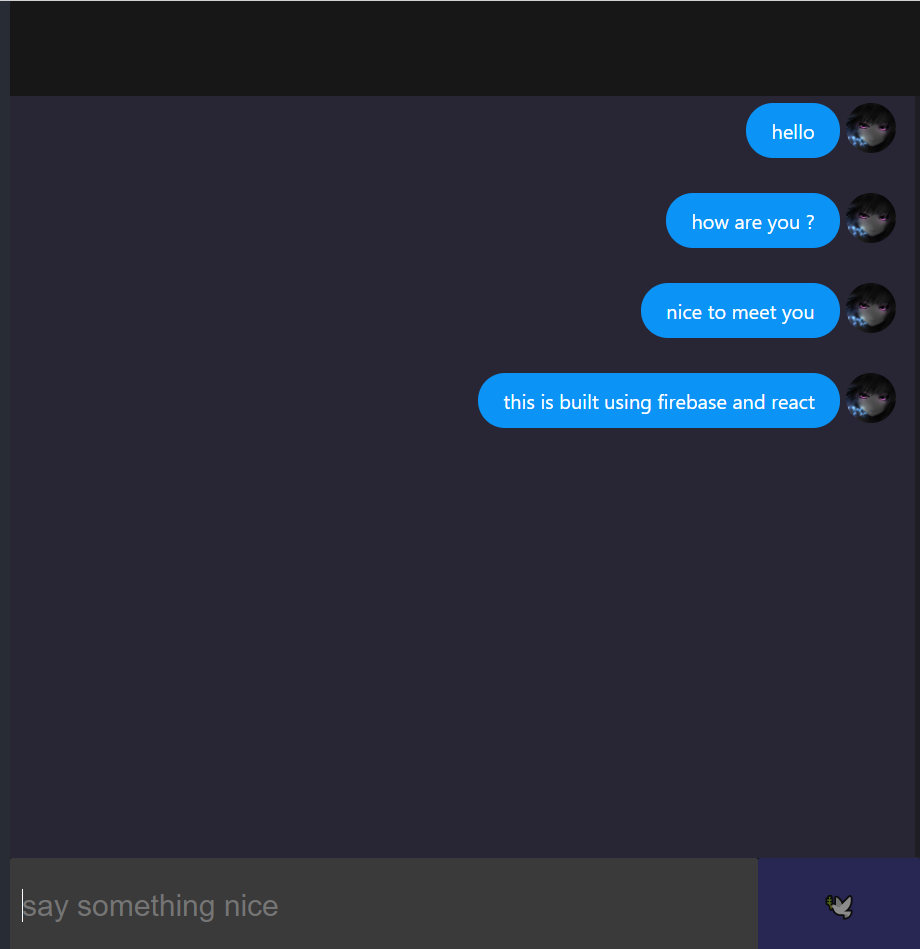Click the narrow dark strip on the left edge
Image resolution: width=920 pixels, height=949 pixels.
5,474
